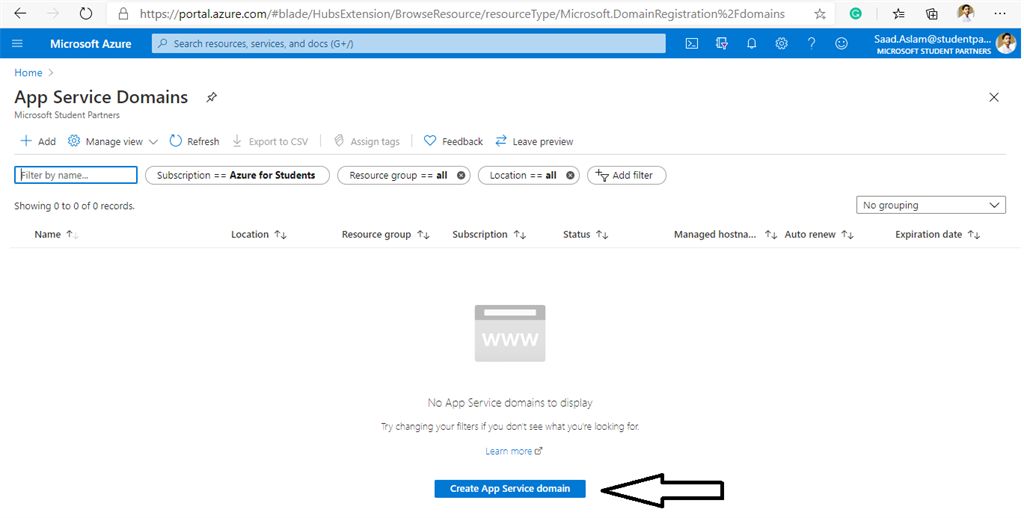
Task: Sort by Subscription column
Action: tap(489, 235)
